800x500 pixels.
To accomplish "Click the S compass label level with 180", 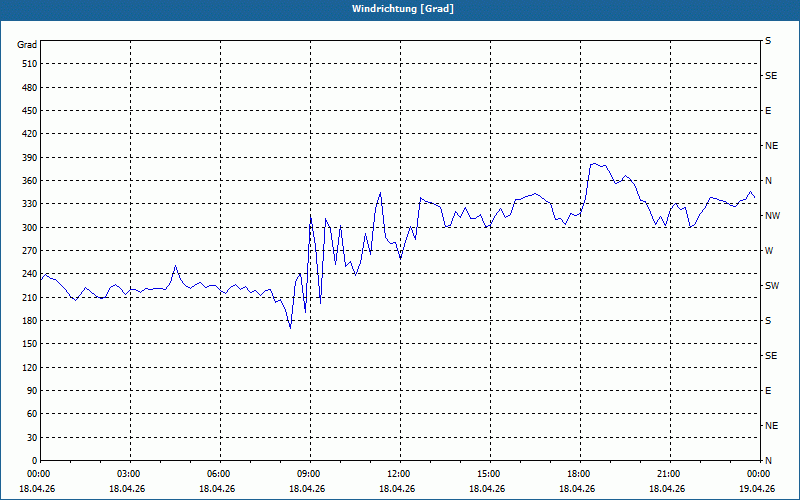I will click(x=768, y=320).
